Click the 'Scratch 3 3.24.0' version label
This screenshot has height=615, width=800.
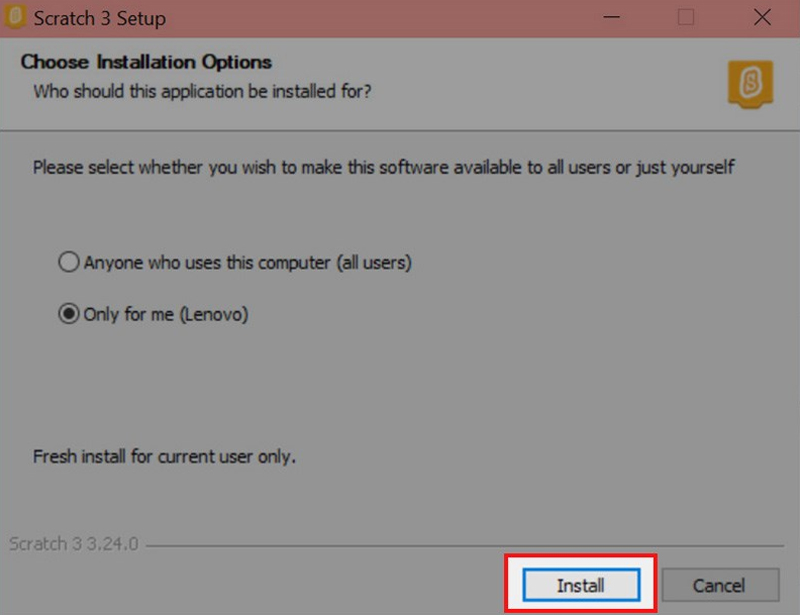74,544
